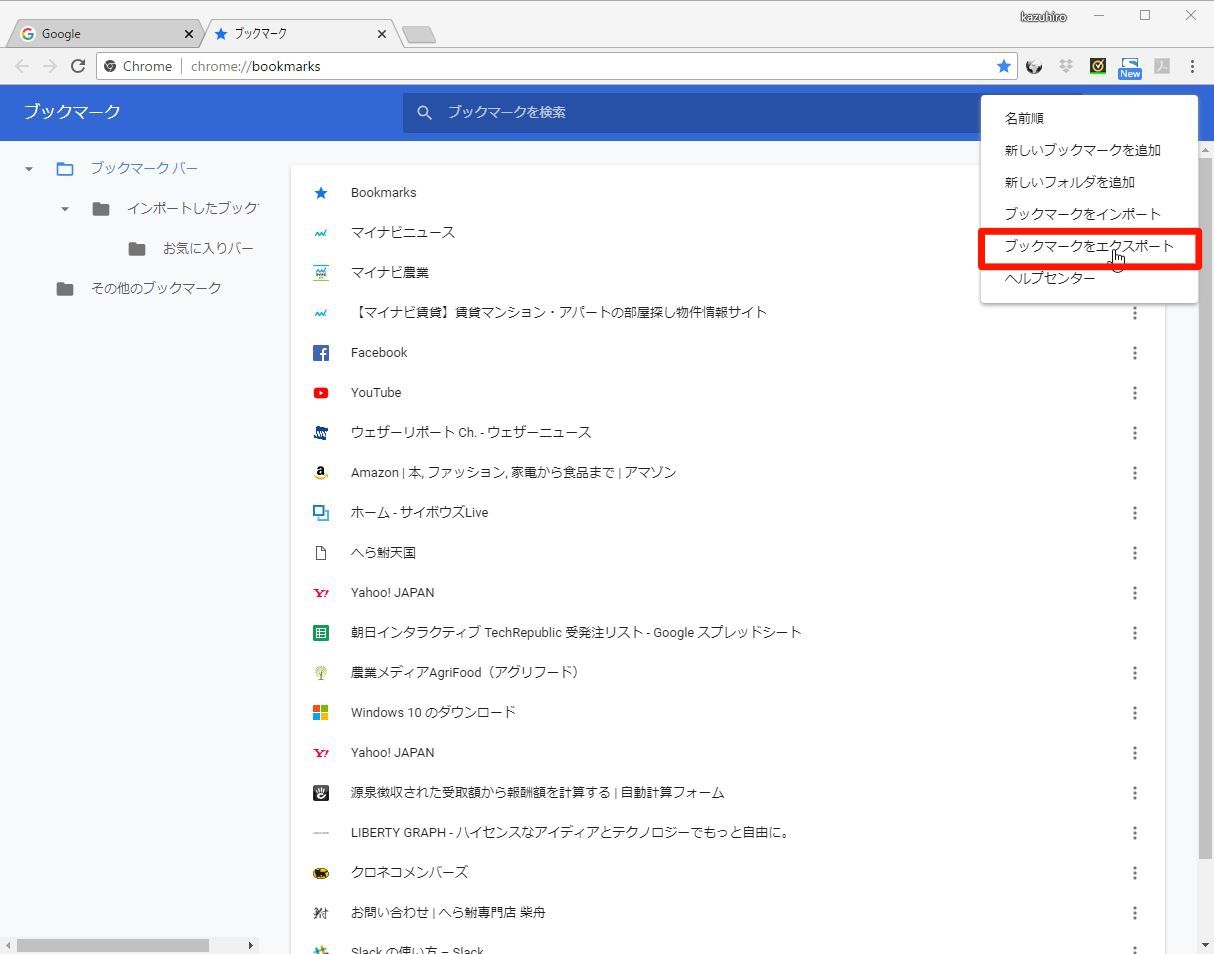Click the search magnifier icon
This screenshot has width=1214, height=954.
pyautogui.click(x=424, y=112)
